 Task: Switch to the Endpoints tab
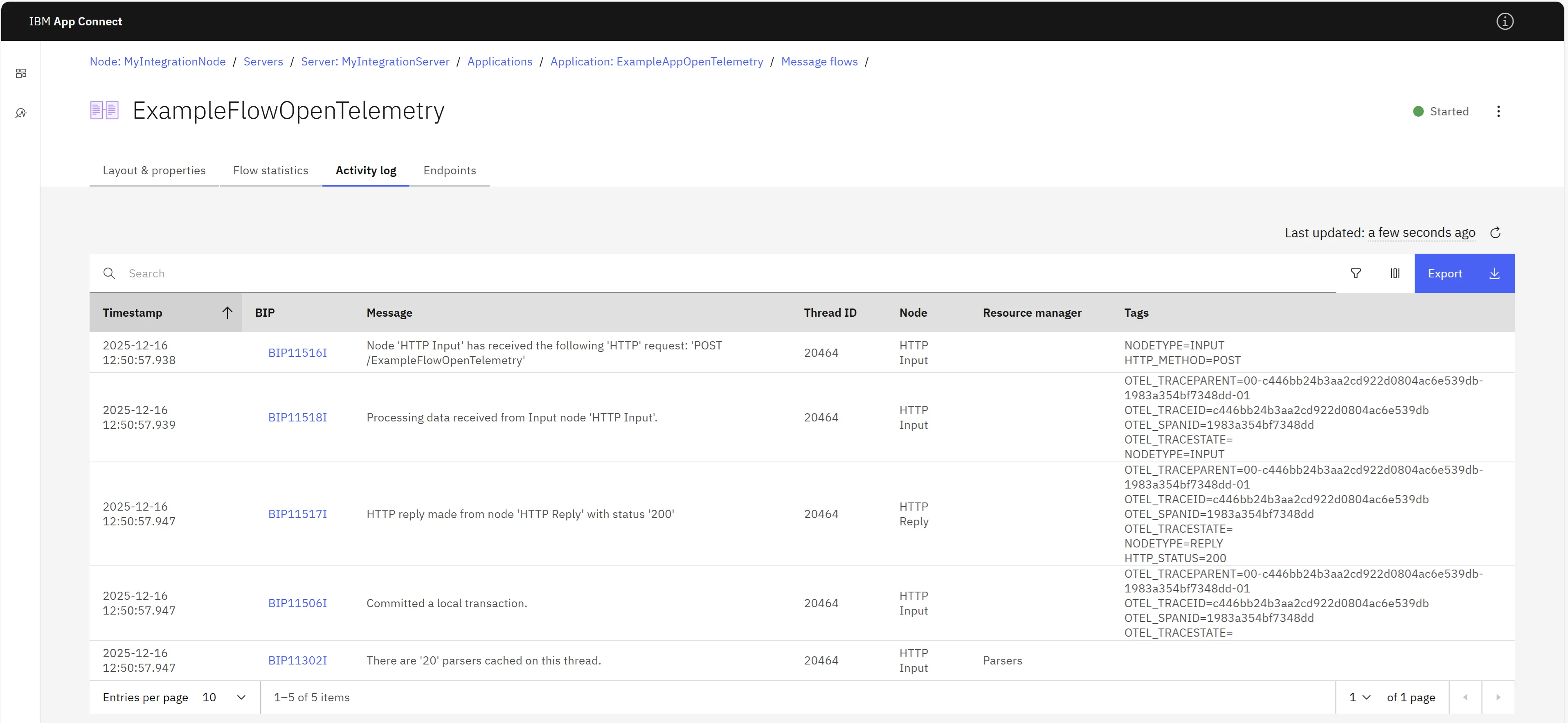tap(450, 170)
